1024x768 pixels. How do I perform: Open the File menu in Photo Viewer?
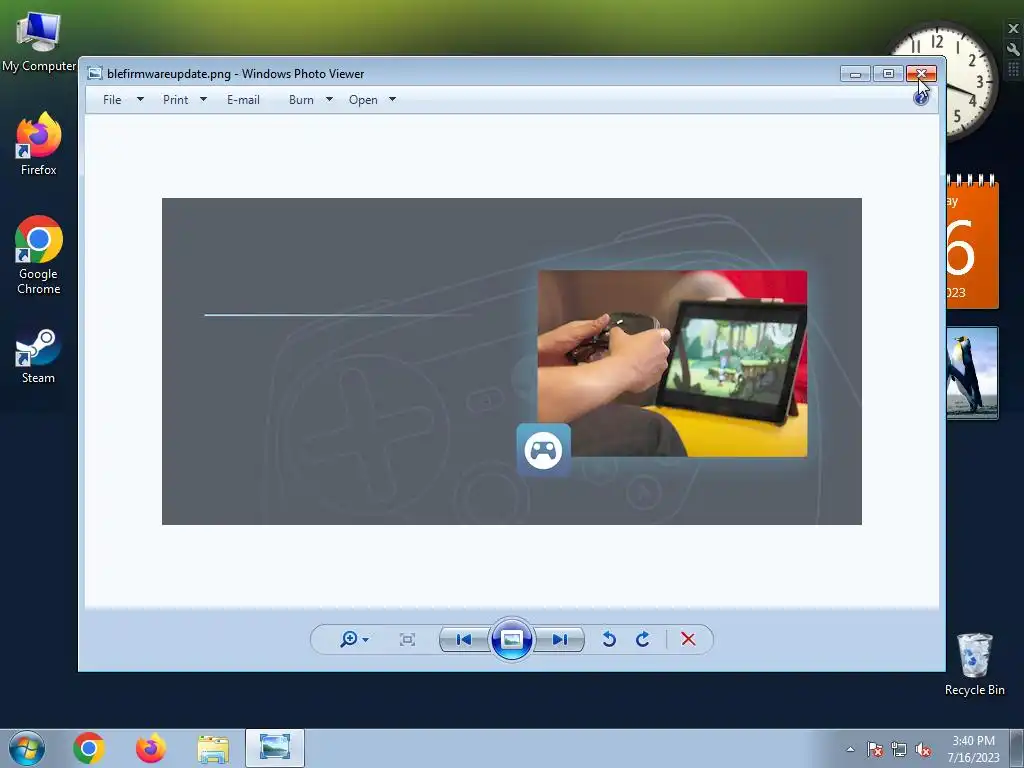click(x=112, y=100)
